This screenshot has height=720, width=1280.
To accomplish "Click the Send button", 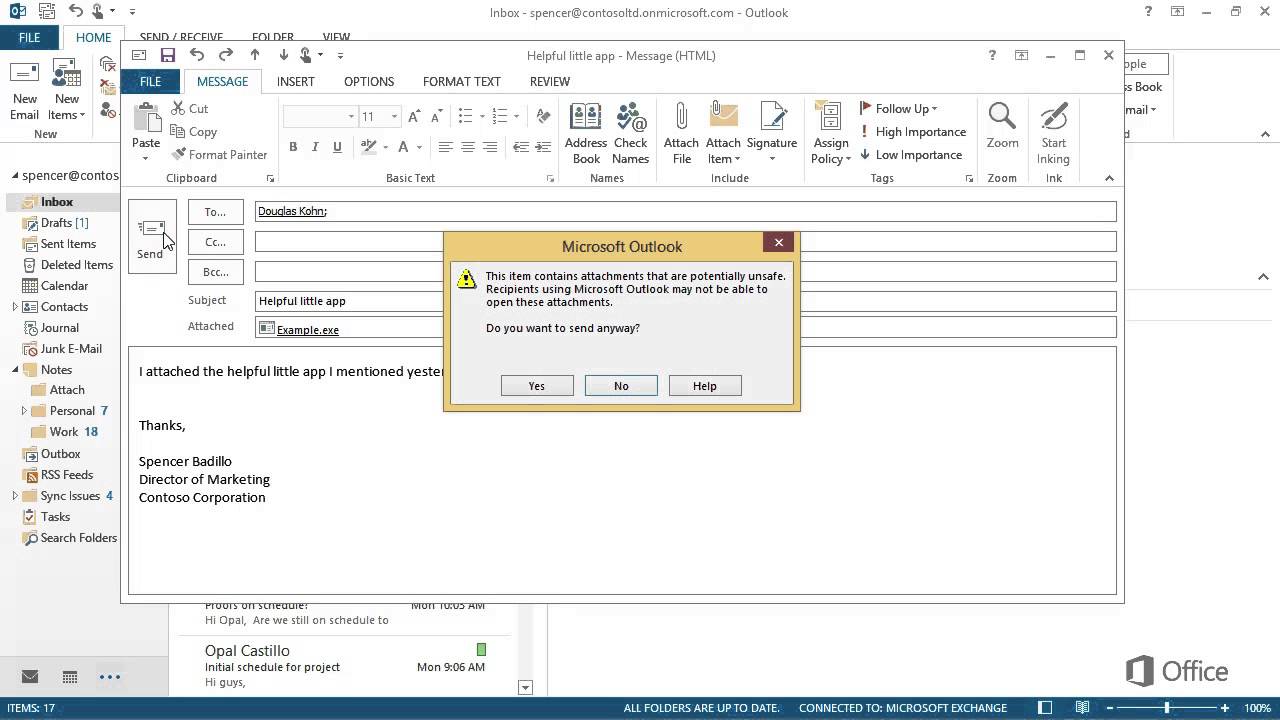I will pos(151,237).
